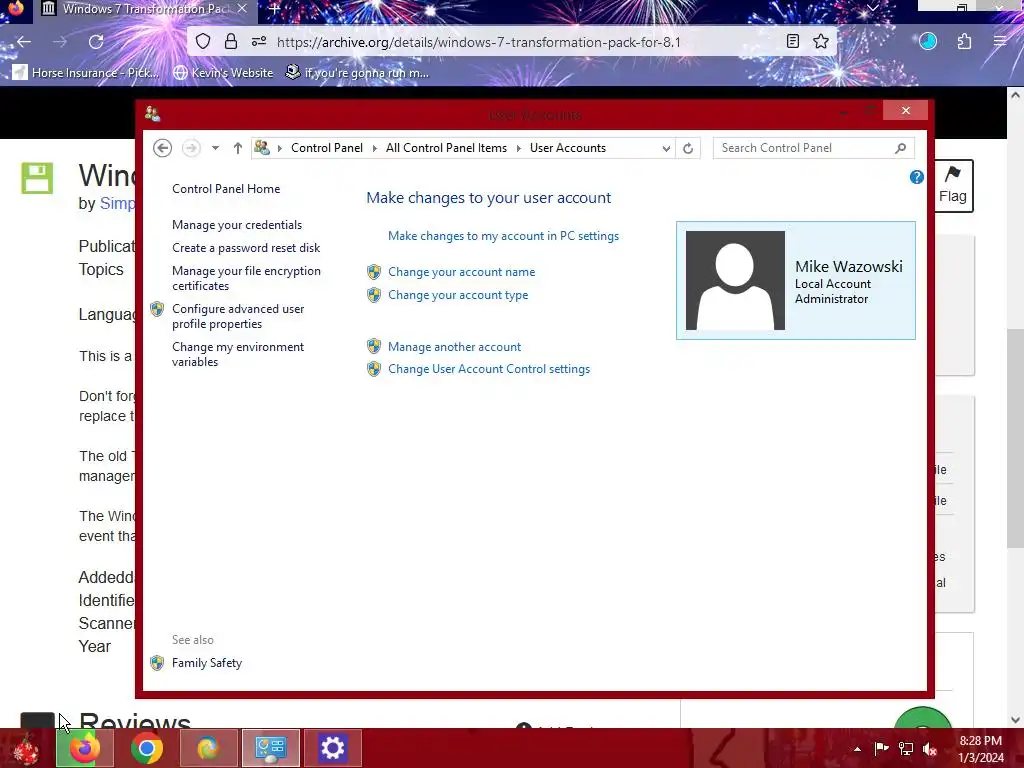Click the archive.org URL address field
The height and width of the screenshot is (768, 1024).
pyautogui.click(x=479, y=42)
